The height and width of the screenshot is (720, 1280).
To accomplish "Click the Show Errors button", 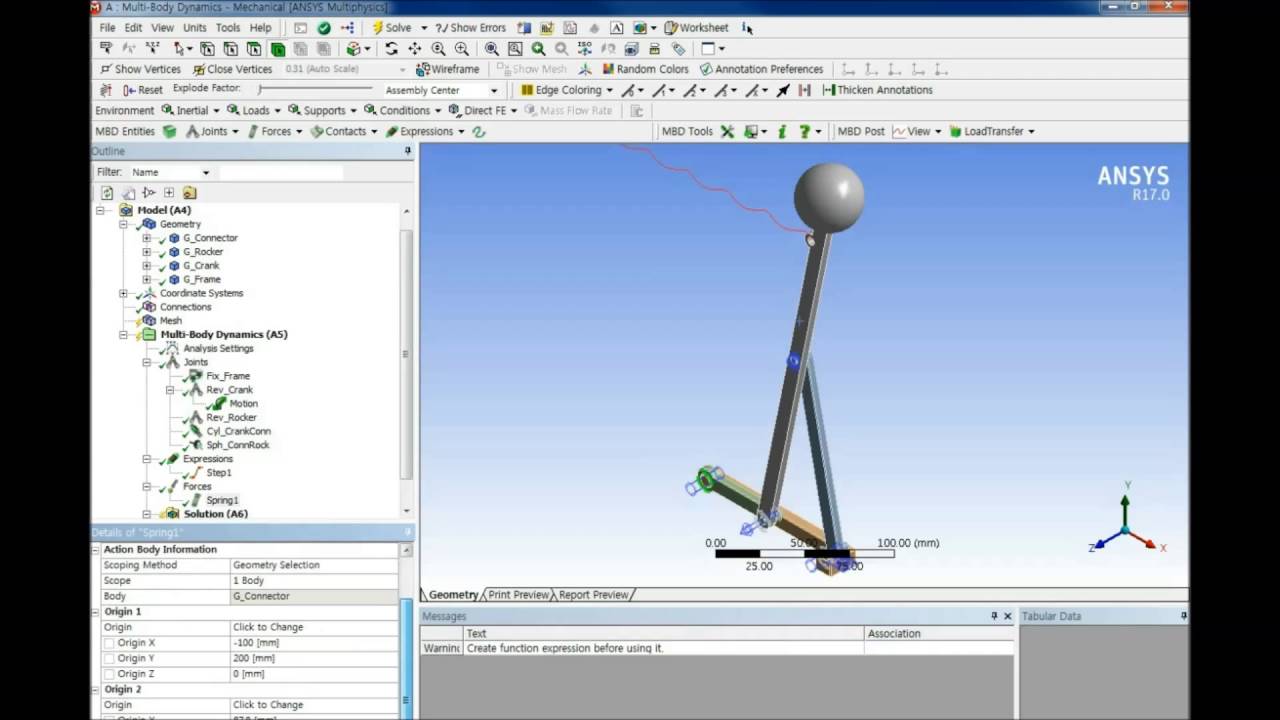I will pyautogui.click(x=470, y=28).
